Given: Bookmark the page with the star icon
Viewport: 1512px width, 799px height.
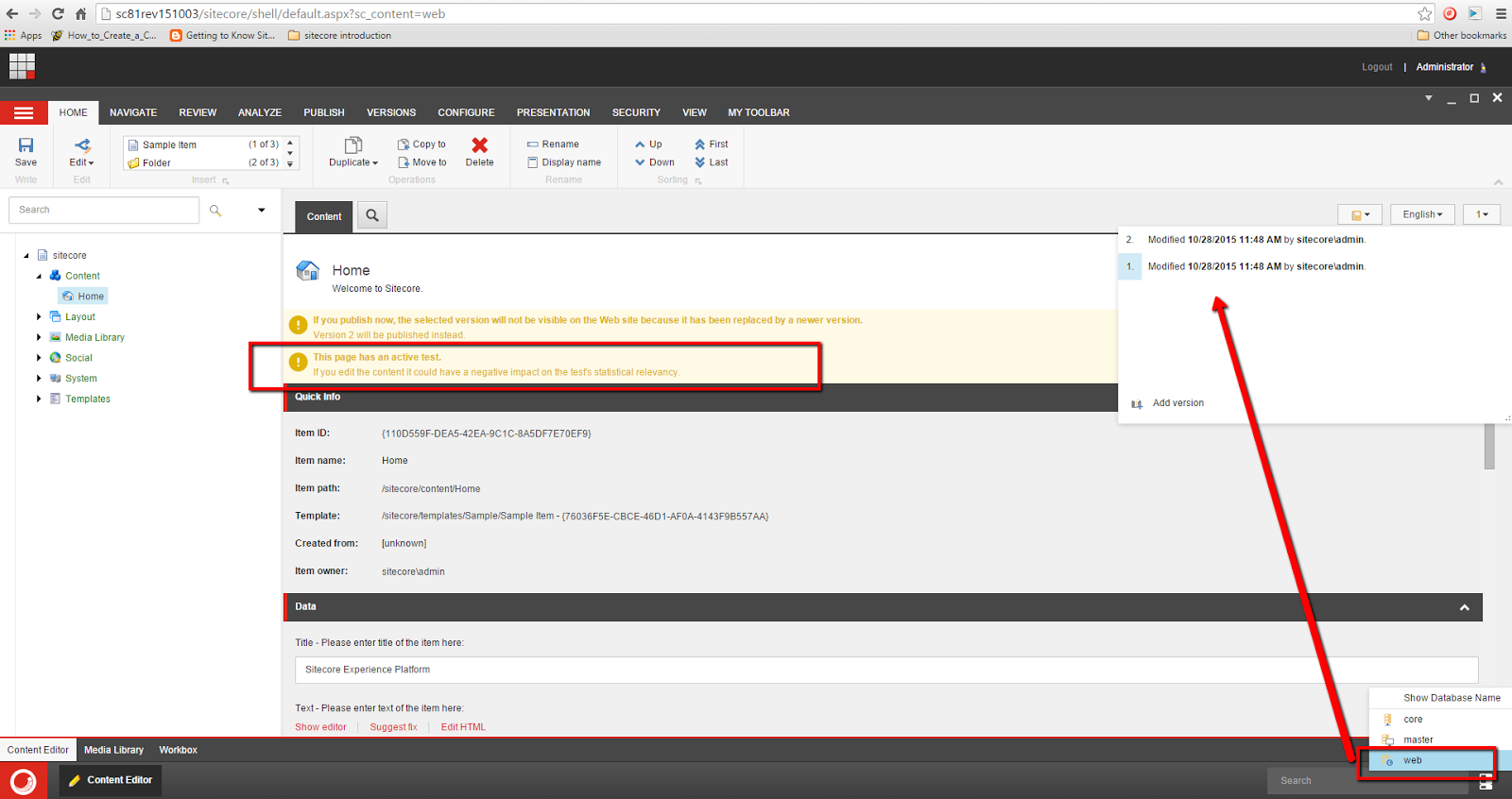Looking at the screenshot, I should point(1425,13).
